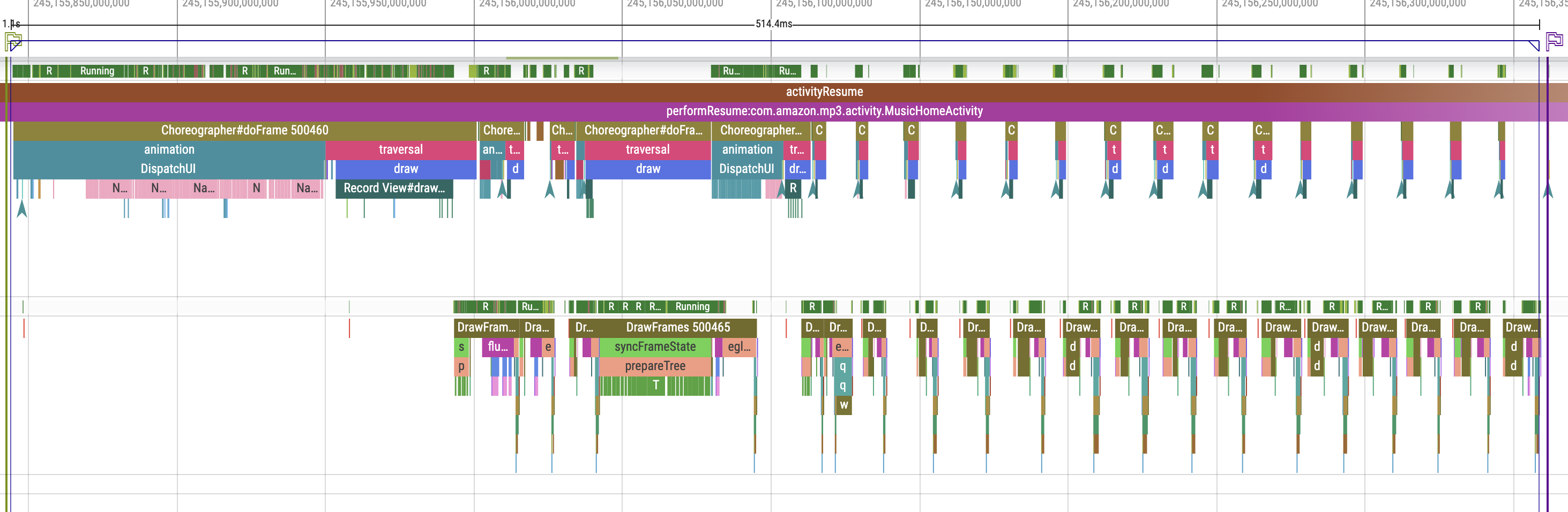Click the 514.4ms selection duration label

point(773,24)
